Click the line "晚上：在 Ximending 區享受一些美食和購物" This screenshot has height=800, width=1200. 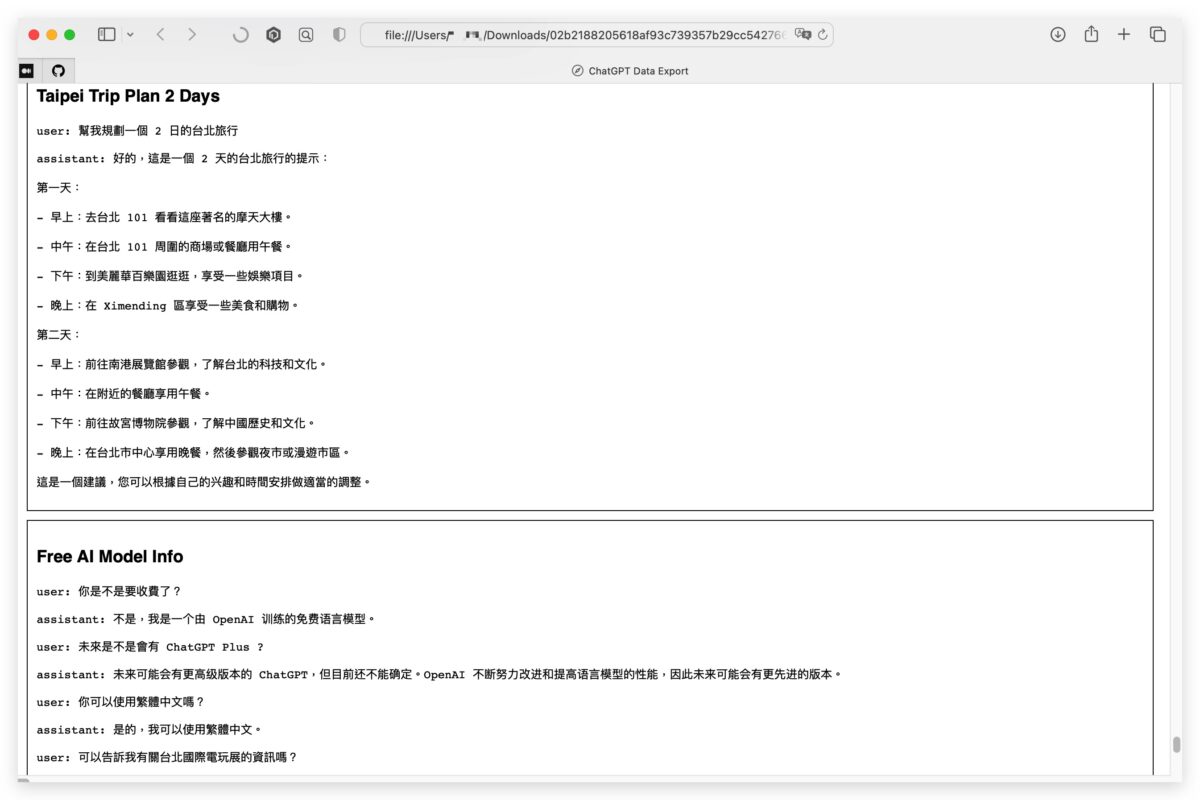tap(168, 305)
